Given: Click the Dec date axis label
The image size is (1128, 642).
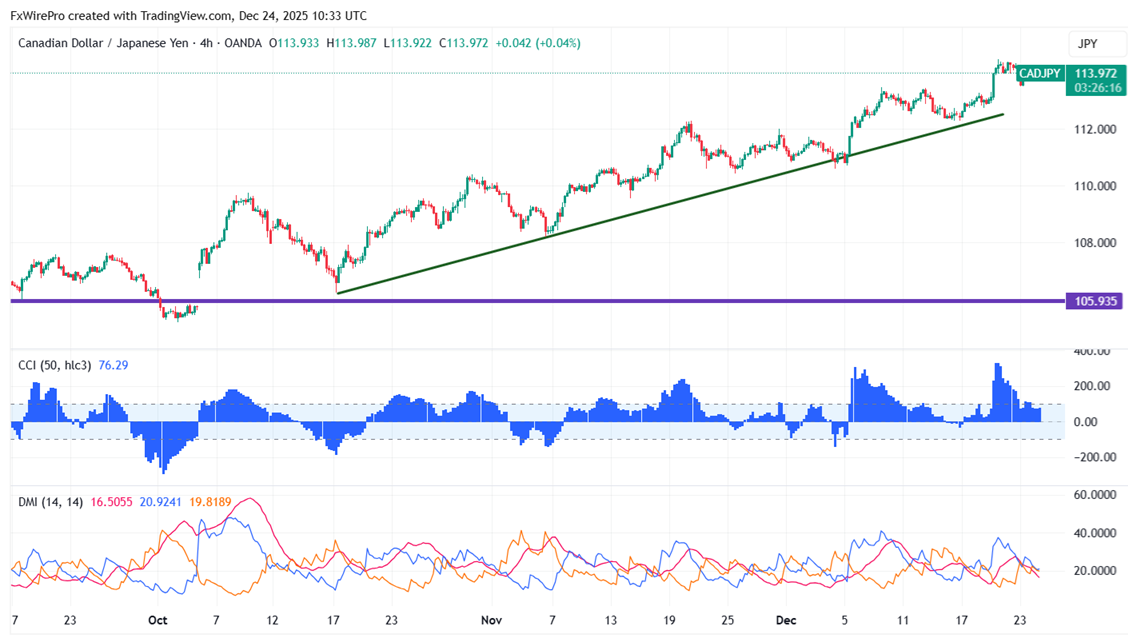Looking at the screenshot, I should pyautogui.click(x=786, y=620).
